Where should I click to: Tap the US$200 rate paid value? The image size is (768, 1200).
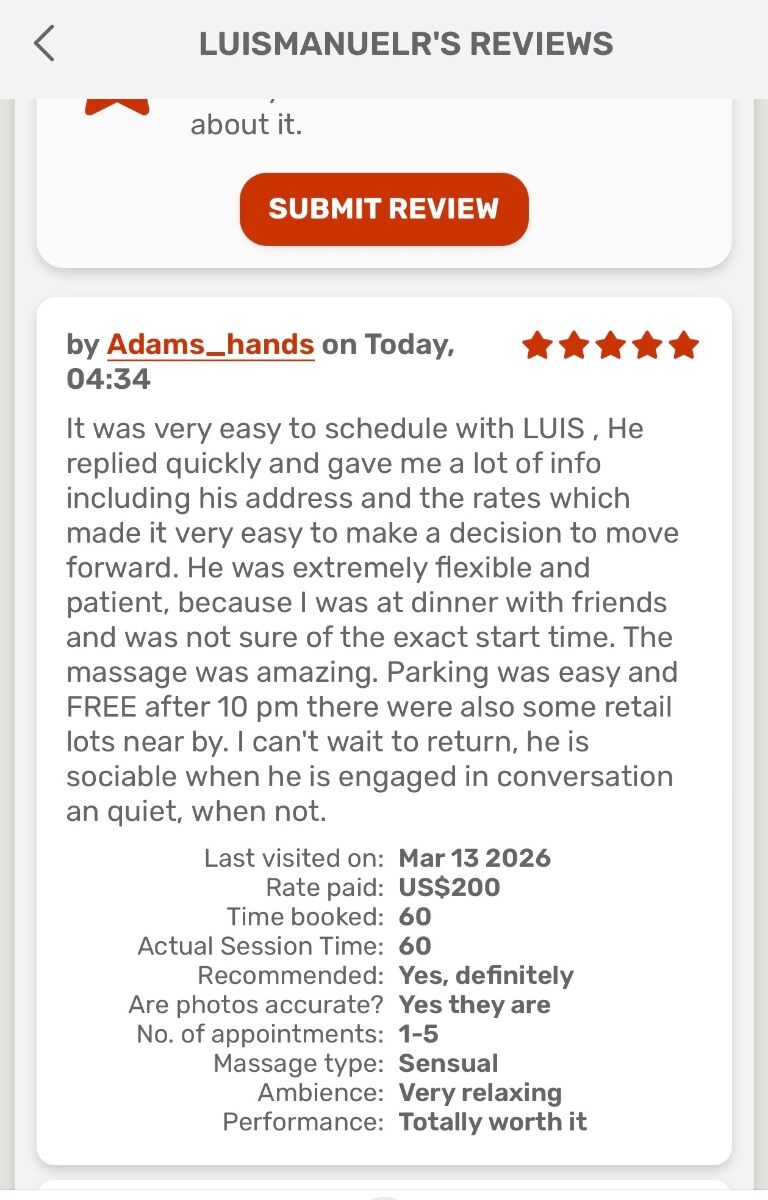(x=449, y=887)
